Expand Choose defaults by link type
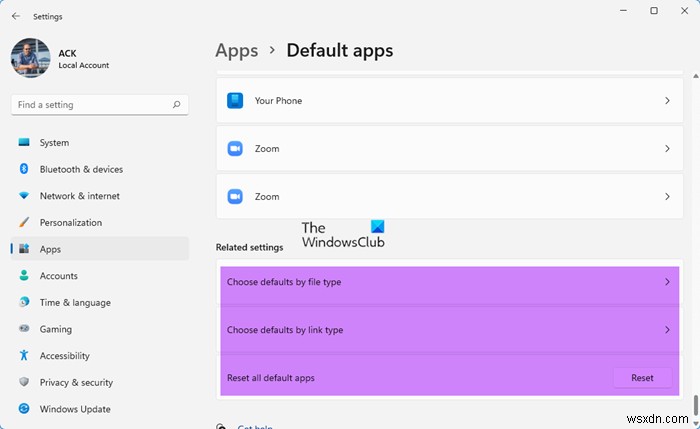This screenshot has width=700, height=429. point(667,330)
